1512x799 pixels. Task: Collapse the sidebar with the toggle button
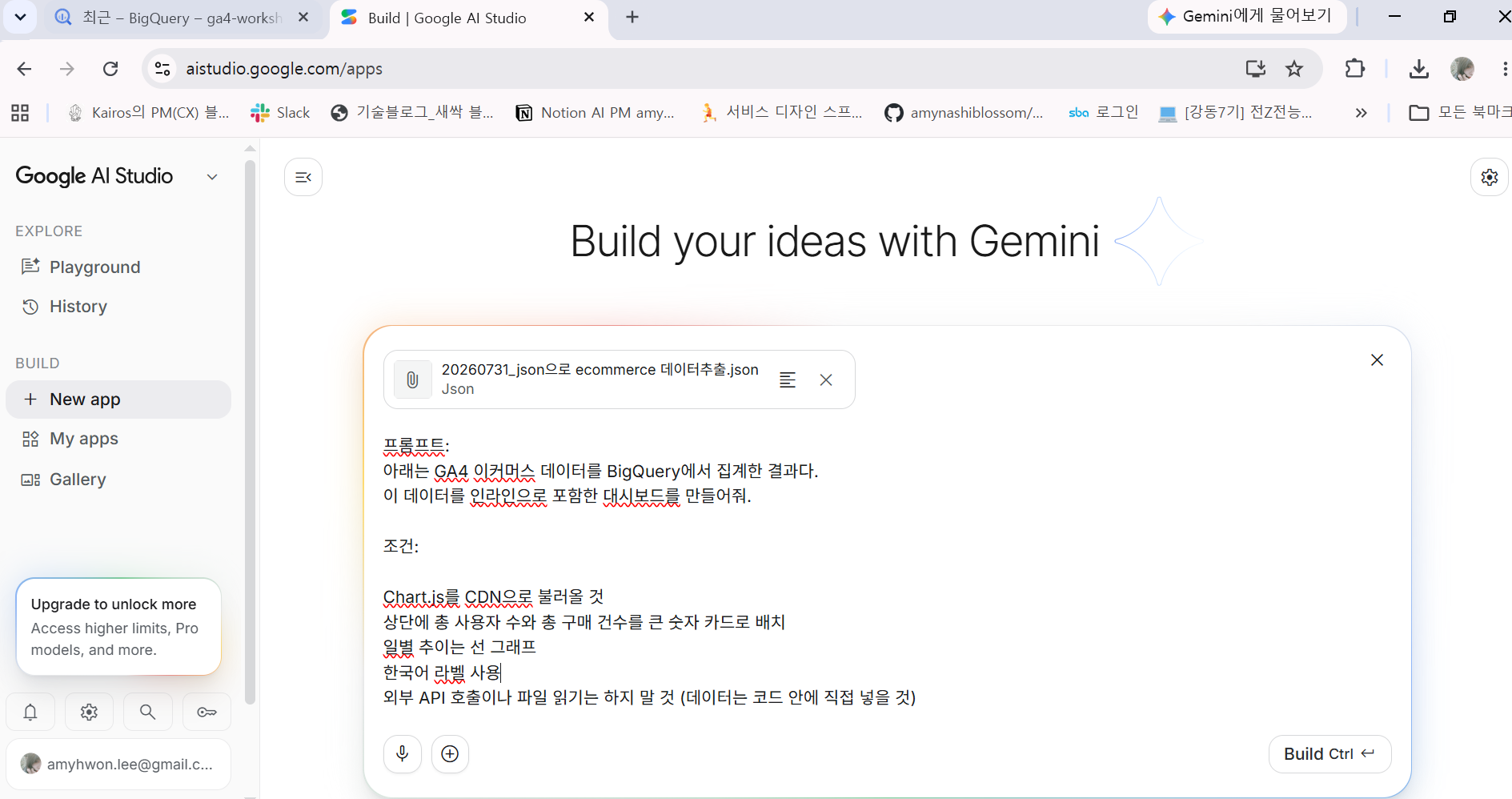pyautogui.click(x=303, y=177)
